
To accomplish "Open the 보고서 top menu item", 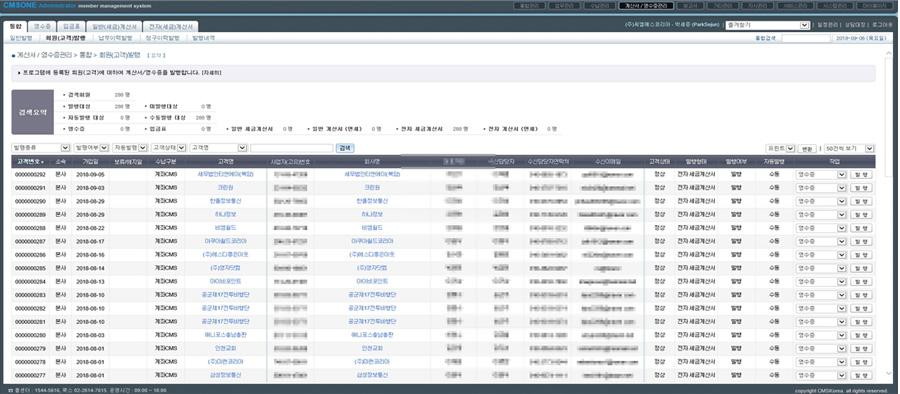I will point(690,5).
